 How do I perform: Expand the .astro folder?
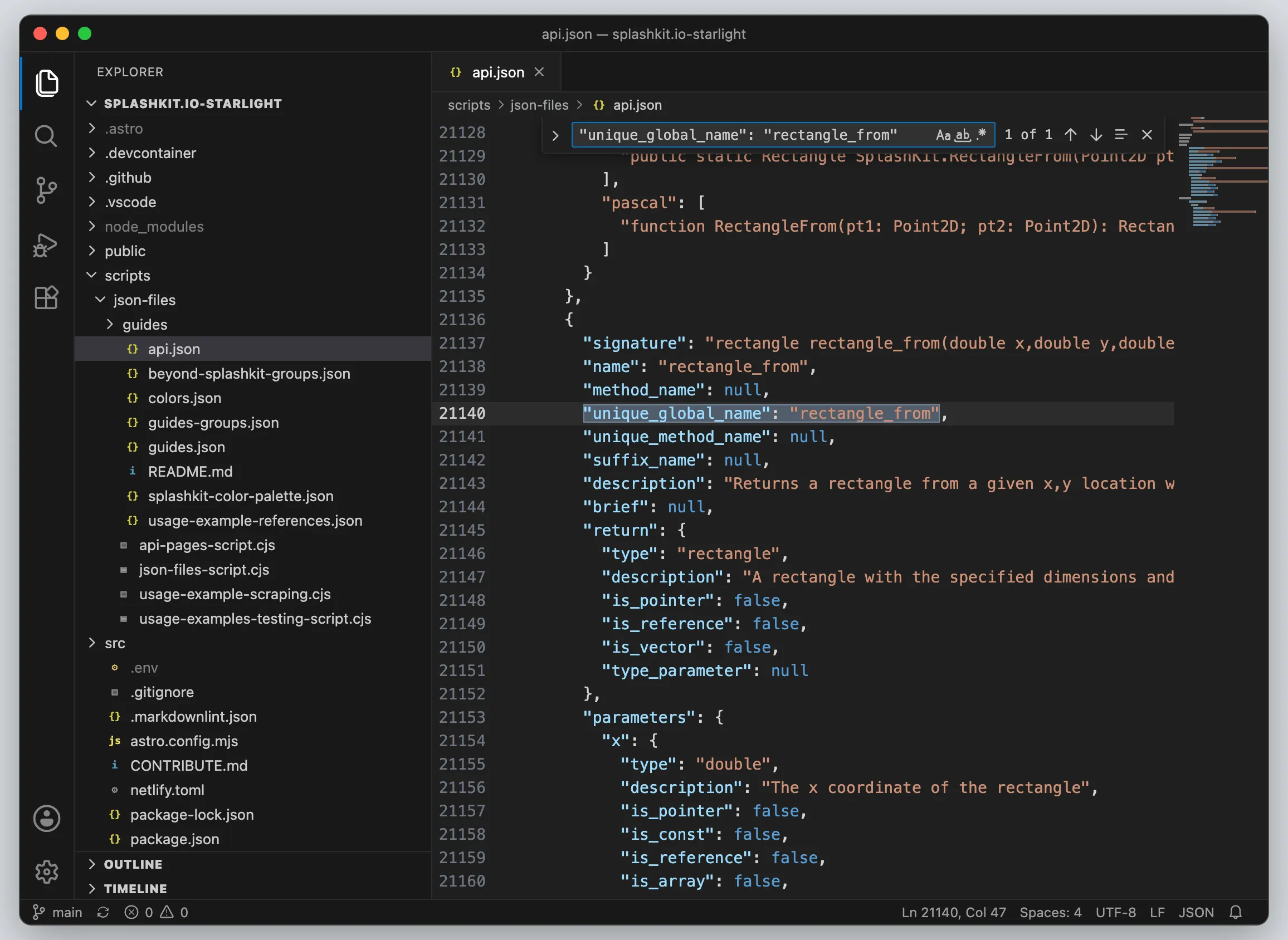(253, 129)
